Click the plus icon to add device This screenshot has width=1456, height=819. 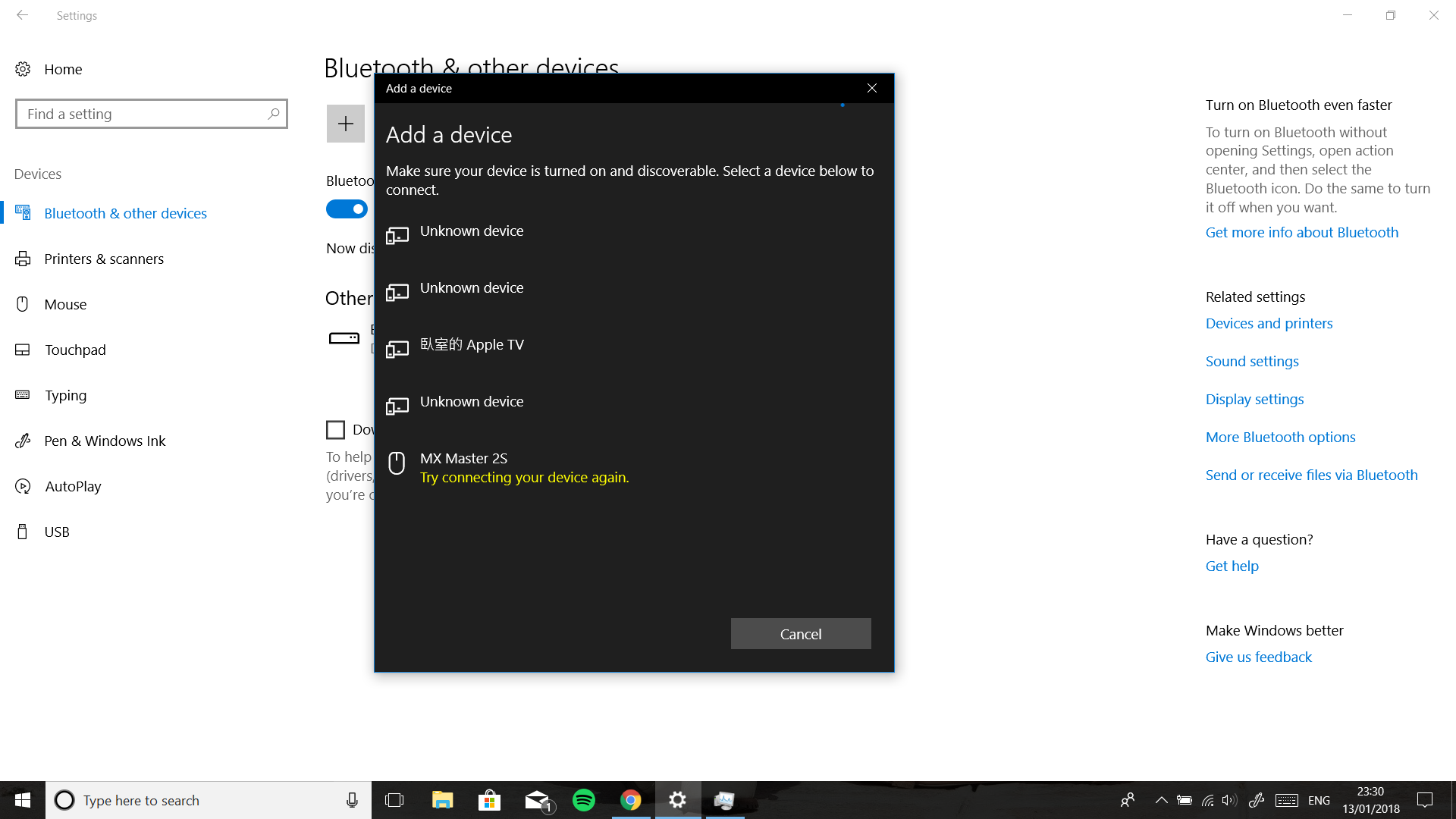[345, 124]
